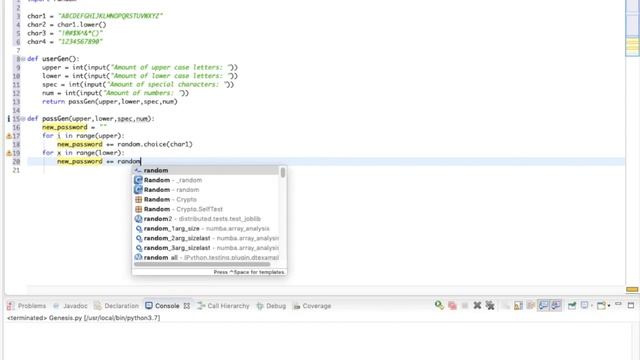640x360 pixels.
Task: Choose 'Random - random' from the autocomplete list
Action: pos(206,190)
